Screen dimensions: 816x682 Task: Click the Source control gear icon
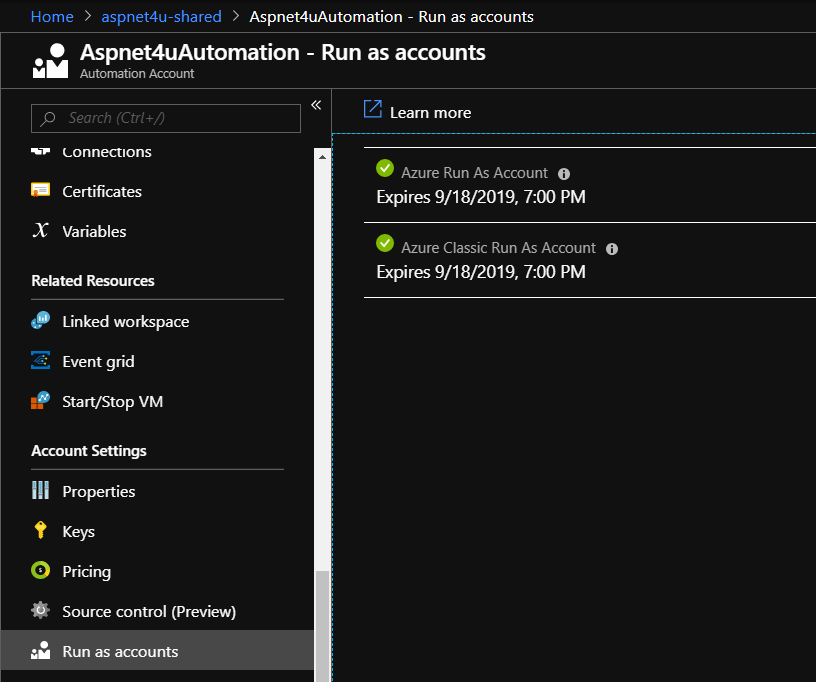[x=41, y=611]
